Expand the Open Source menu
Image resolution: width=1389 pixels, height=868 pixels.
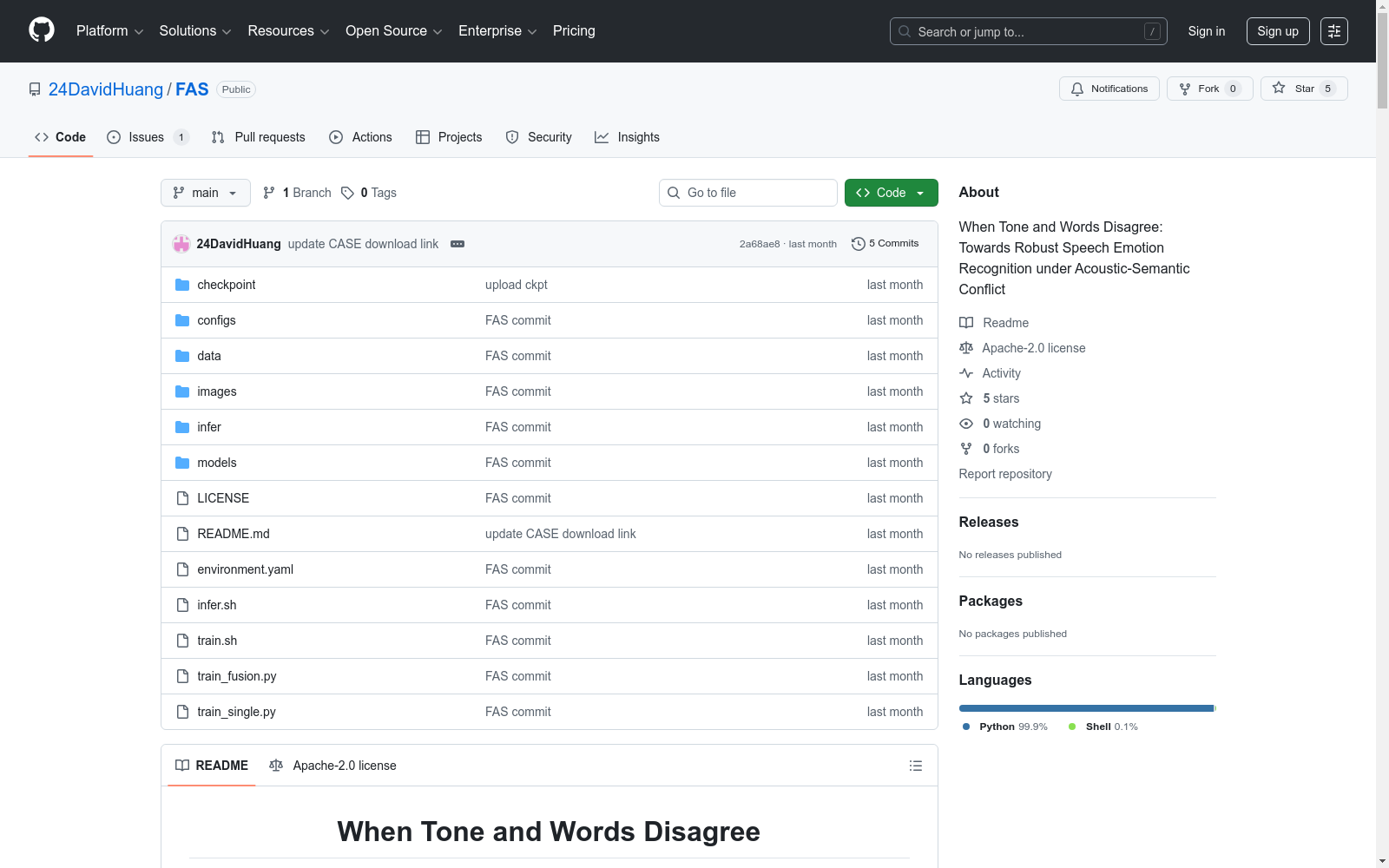click(x=393, y=31)
